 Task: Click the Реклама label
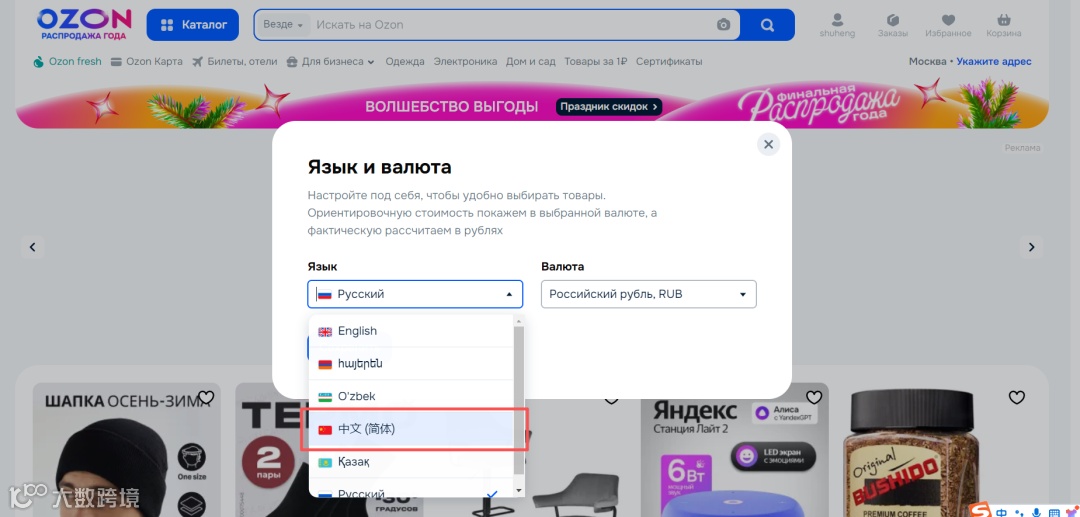(x=1023, y=148)
